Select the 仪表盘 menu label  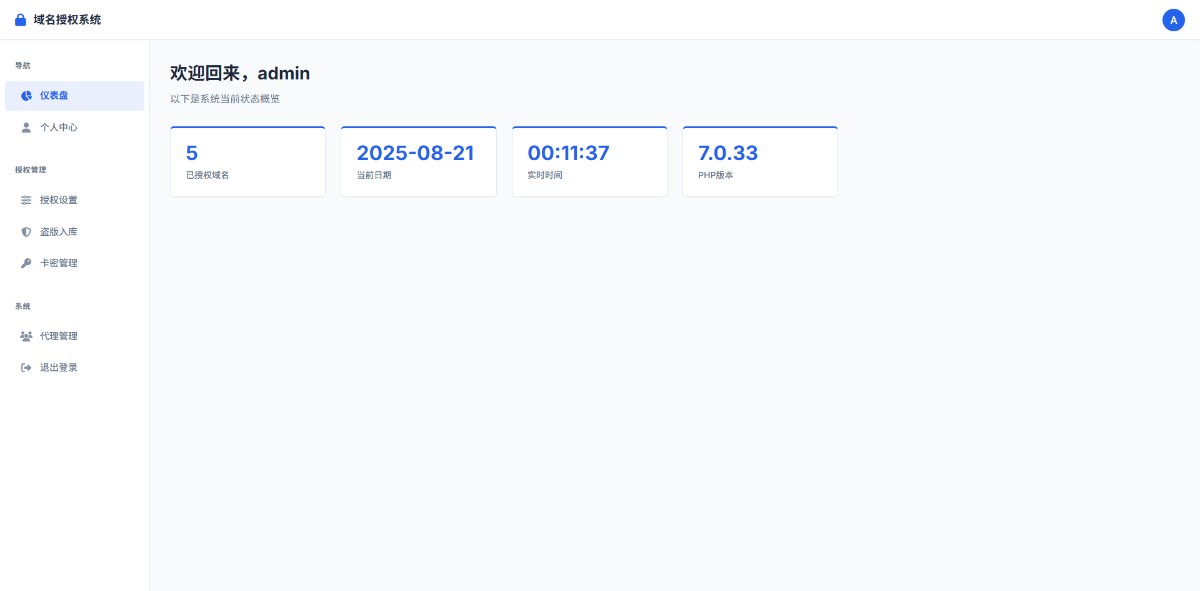[54, 96]
